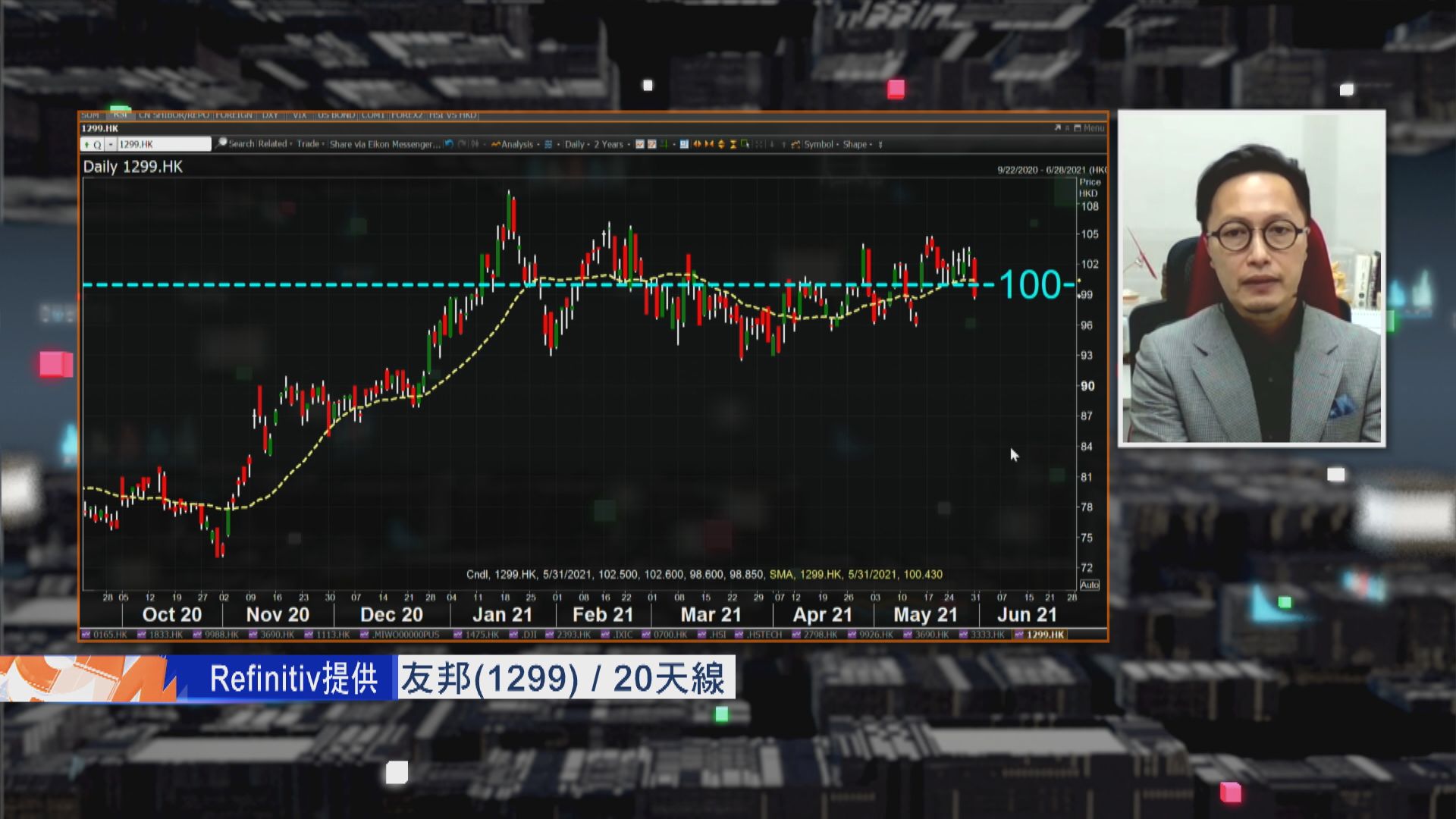Image resolution: width=1456 pixels, height=819 pixels.
Task: Select the hourglass time-range icon
Action: click(x=733, y=144)
